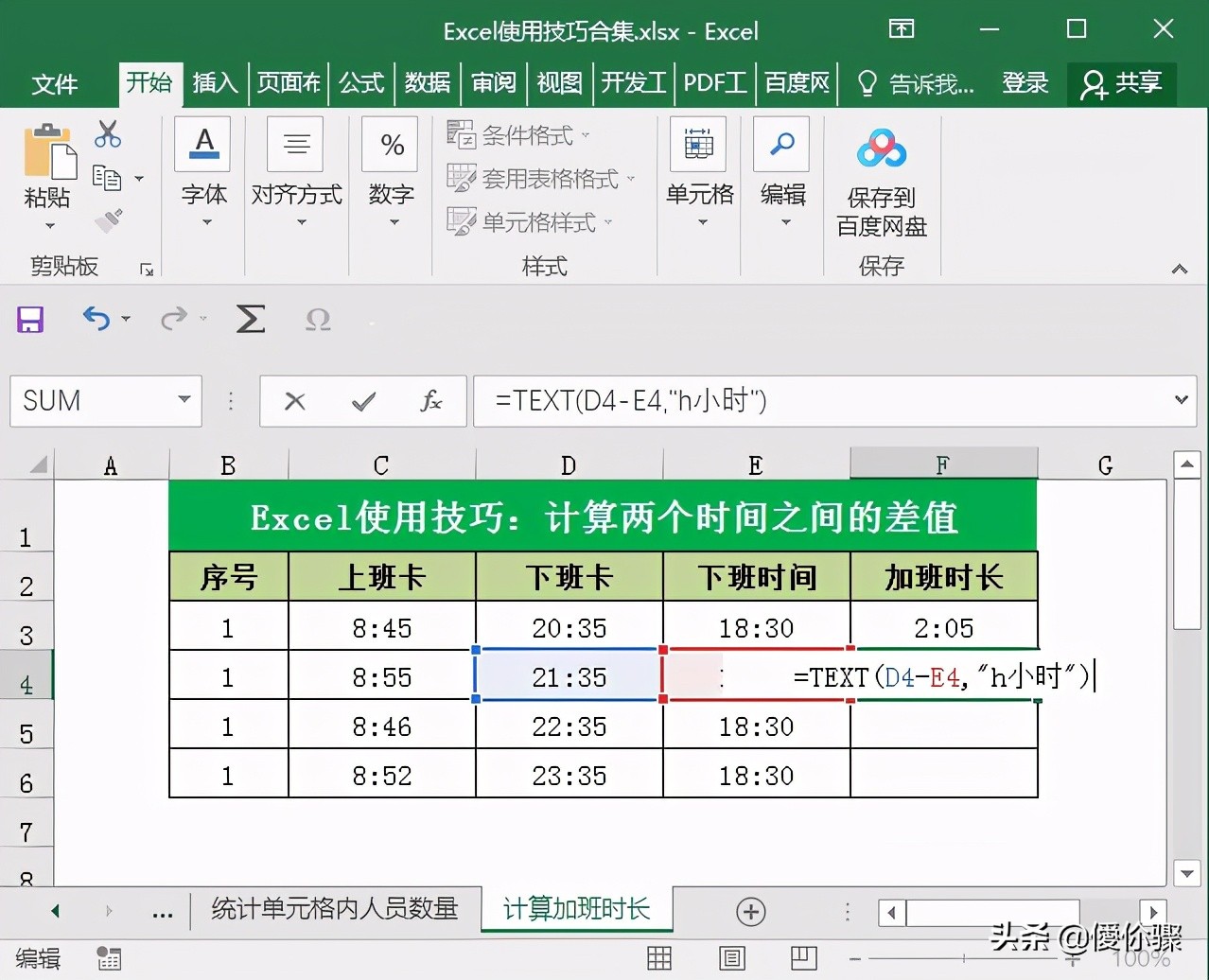Click the sheet tabs ellipsis button

click(163, 912)
